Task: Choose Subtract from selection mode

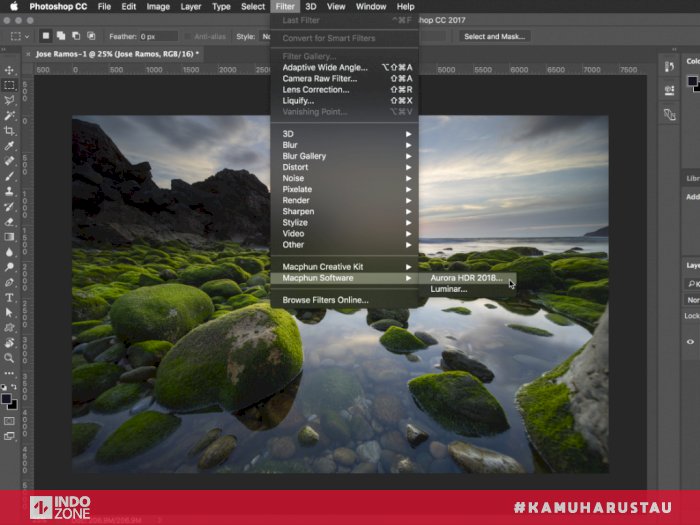Action: [76, 36]
